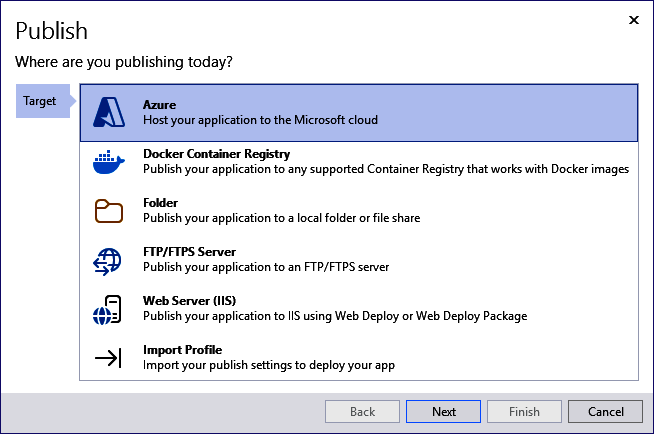
Task: Click 'Host your application to the Microsoft cloud'
Action: pyautogui.click(x=260, y=120)
